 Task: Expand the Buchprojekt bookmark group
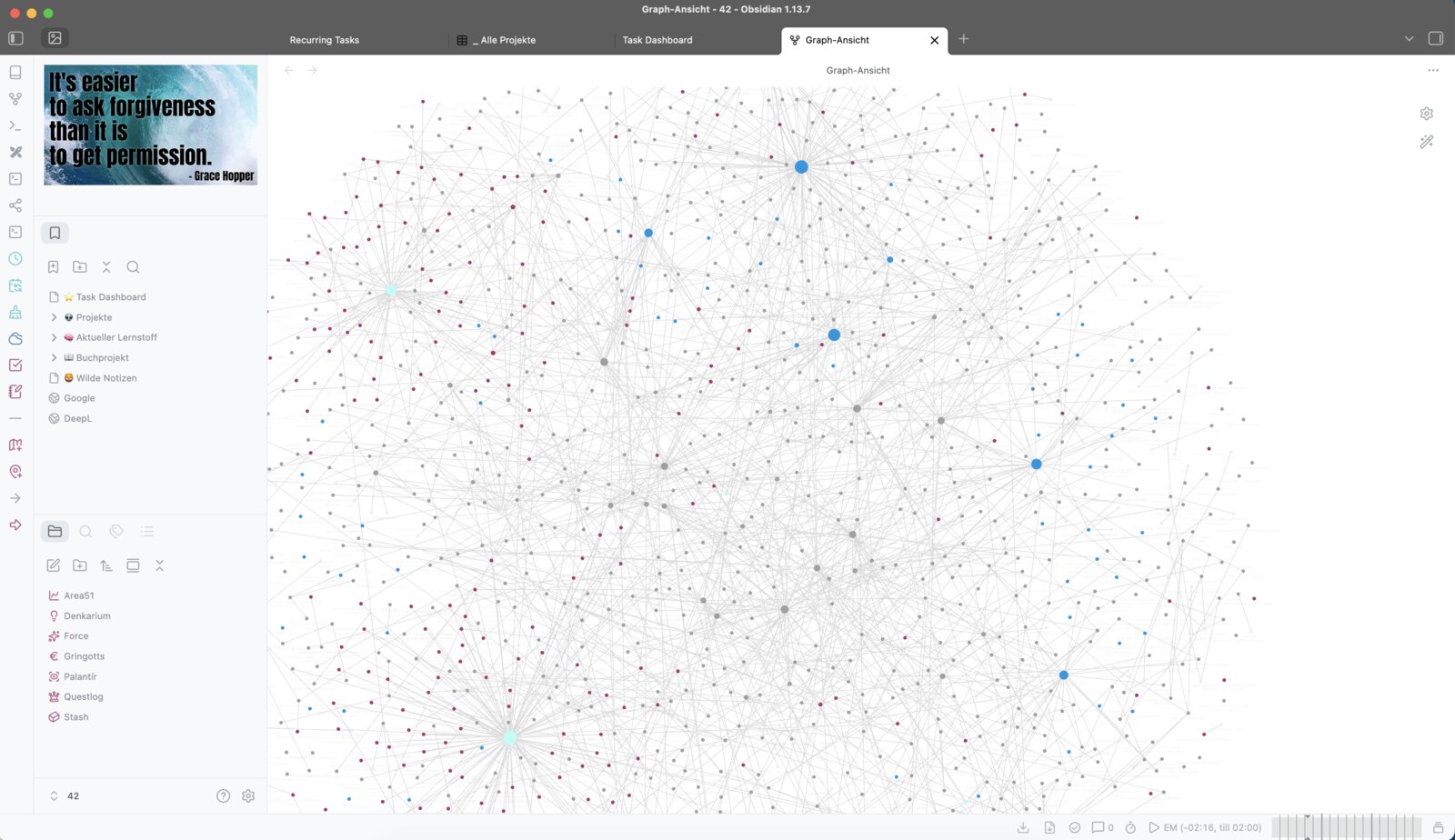click(x=54, y=357)
